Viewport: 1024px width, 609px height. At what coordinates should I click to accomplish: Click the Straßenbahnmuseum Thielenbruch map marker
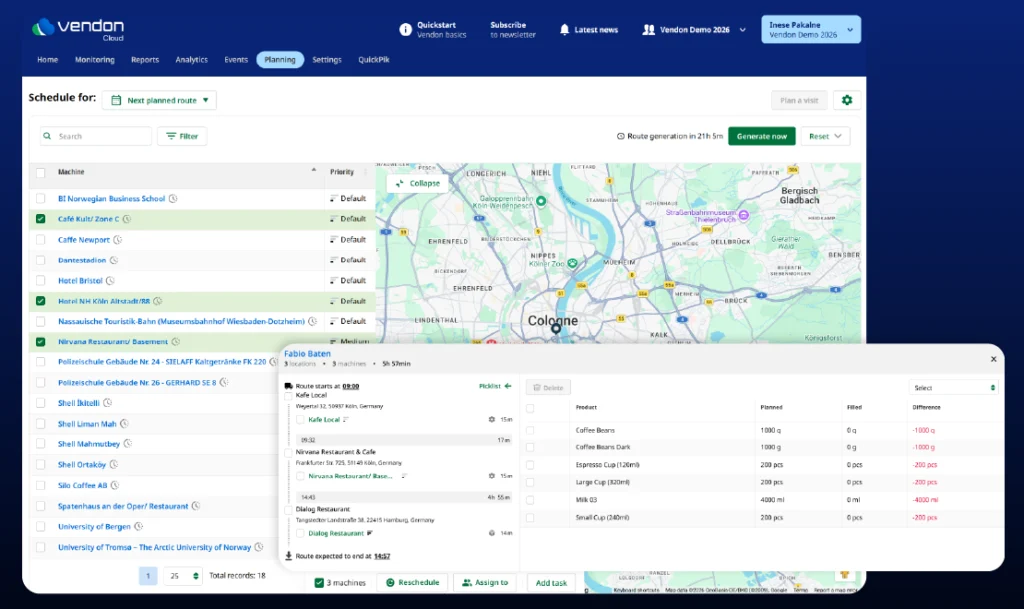(x=743, y=215)
